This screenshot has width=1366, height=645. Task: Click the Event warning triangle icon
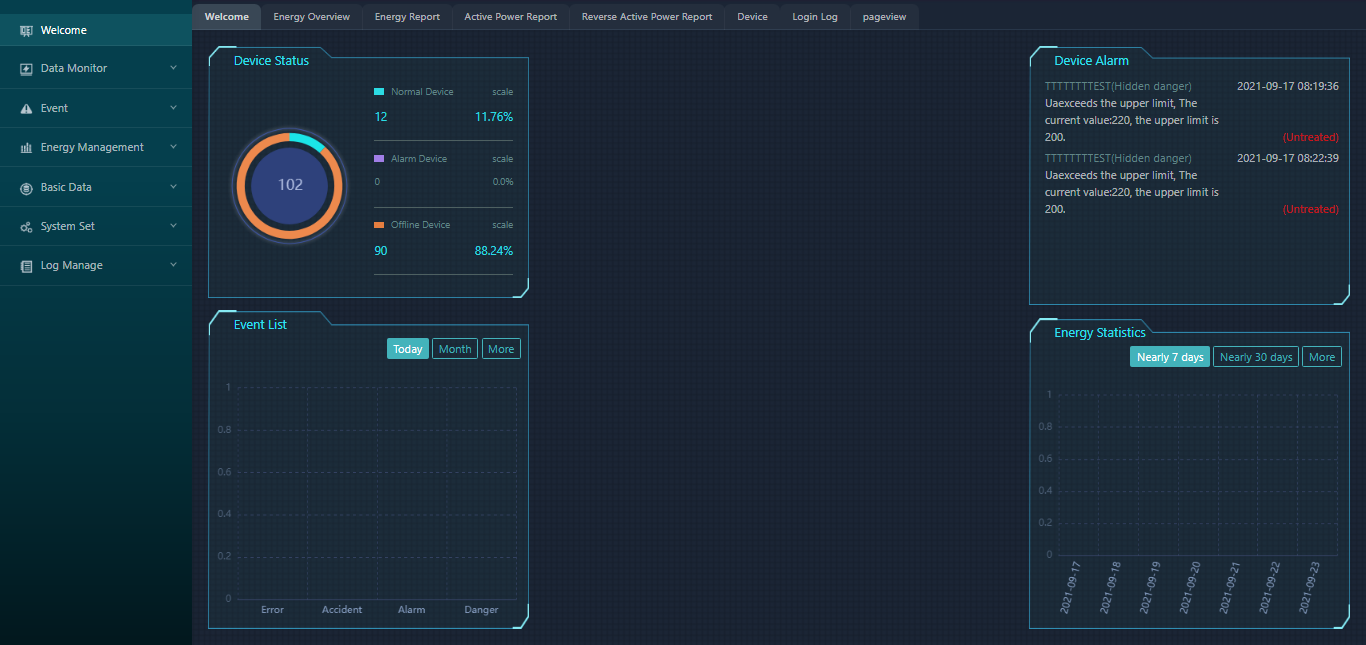click(x=26, y=108)
